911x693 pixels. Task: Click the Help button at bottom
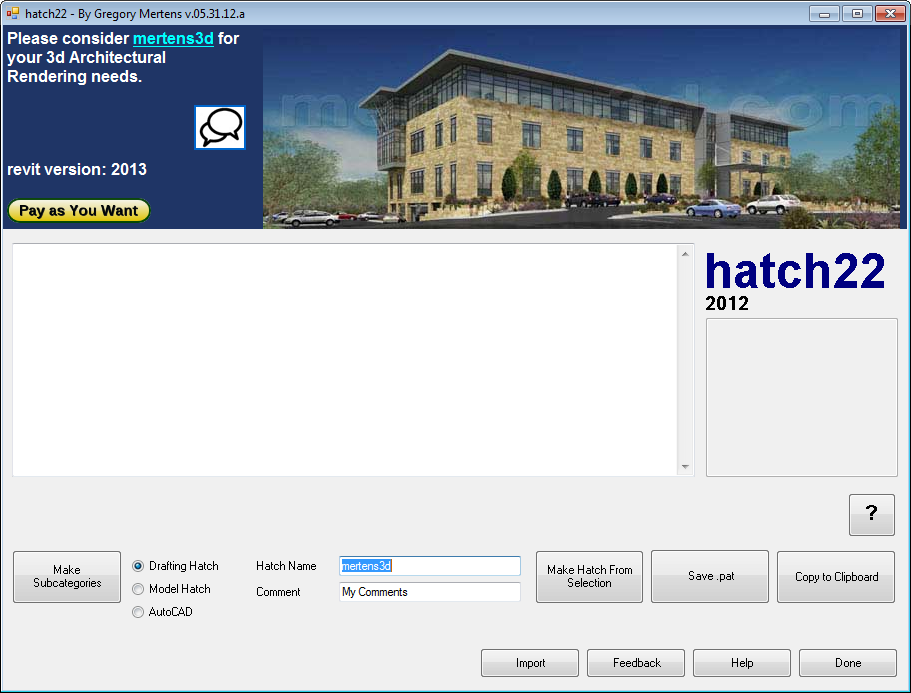coord(742,663)
